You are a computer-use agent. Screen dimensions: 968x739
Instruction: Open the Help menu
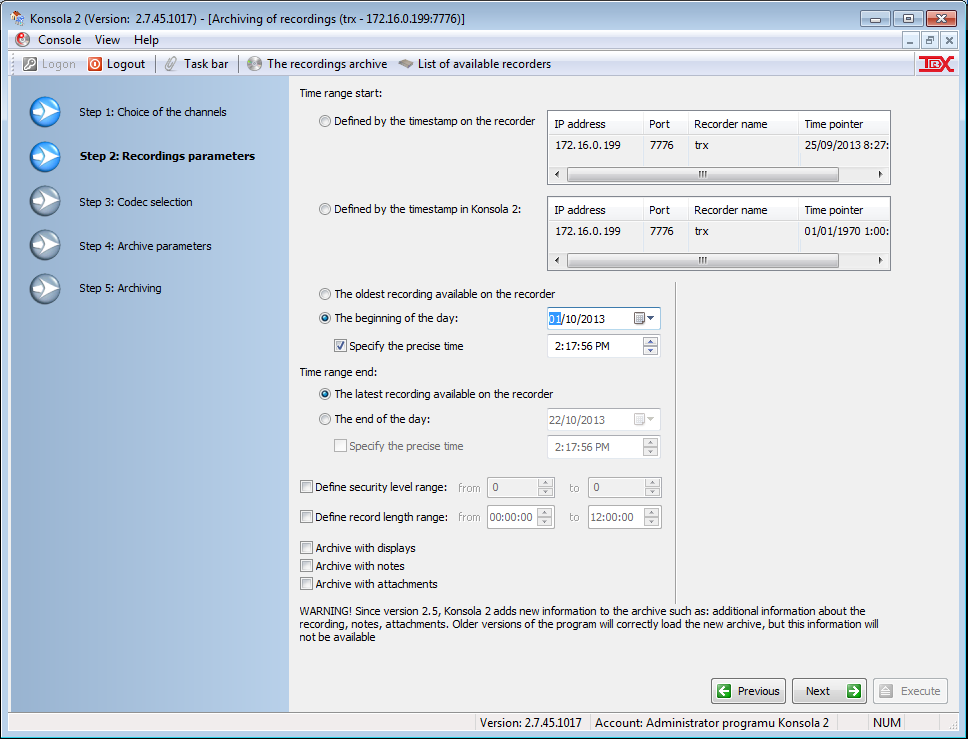pos(146,40)
